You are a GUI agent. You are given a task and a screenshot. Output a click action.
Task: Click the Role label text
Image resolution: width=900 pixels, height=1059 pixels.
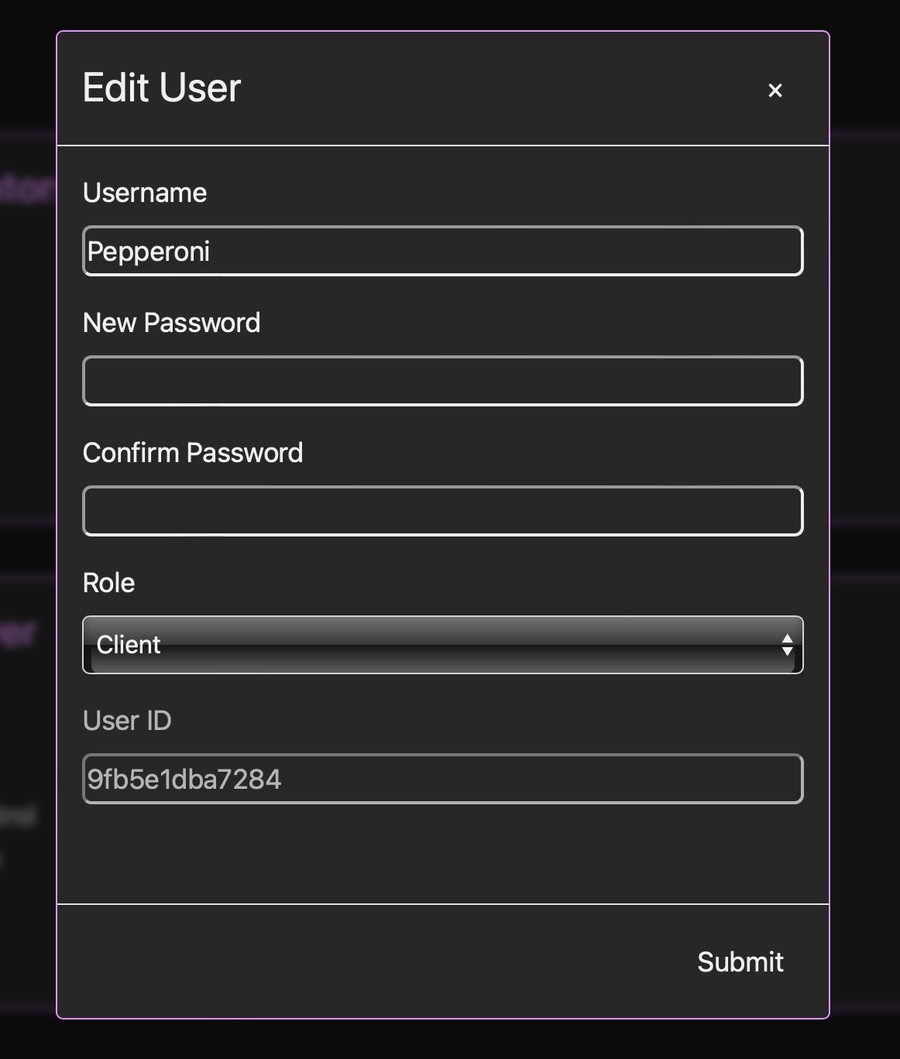pyautogui.click(x=108, y=583)
